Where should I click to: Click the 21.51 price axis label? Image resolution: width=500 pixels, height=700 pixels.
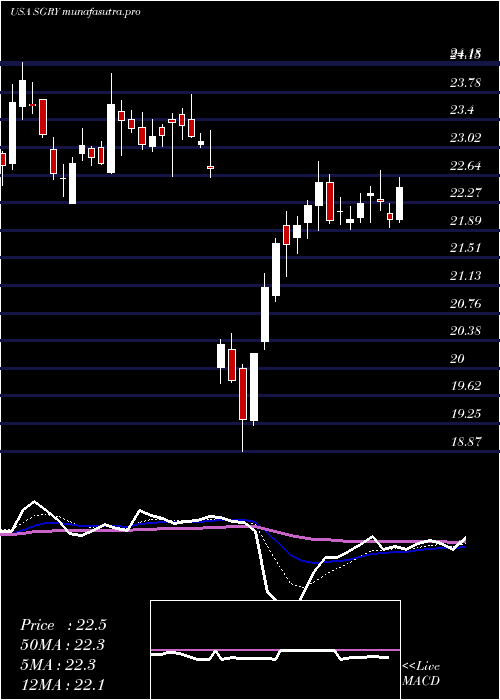[x=466, y=248]
